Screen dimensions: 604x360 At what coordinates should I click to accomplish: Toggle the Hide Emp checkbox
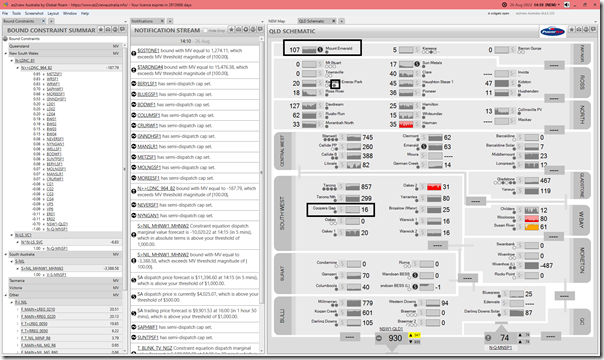pos(205,30)
